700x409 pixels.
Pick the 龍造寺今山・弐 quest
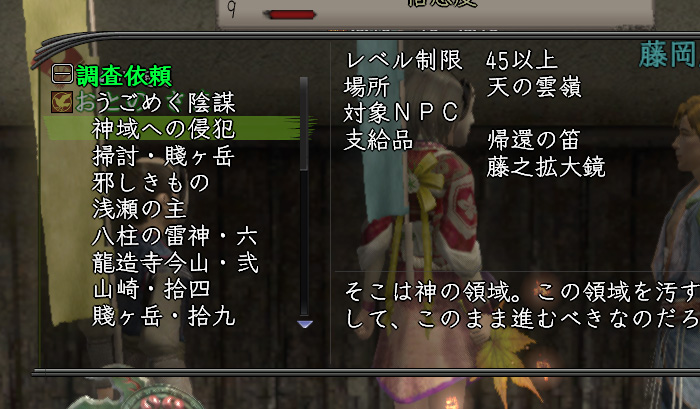[175, 263]
